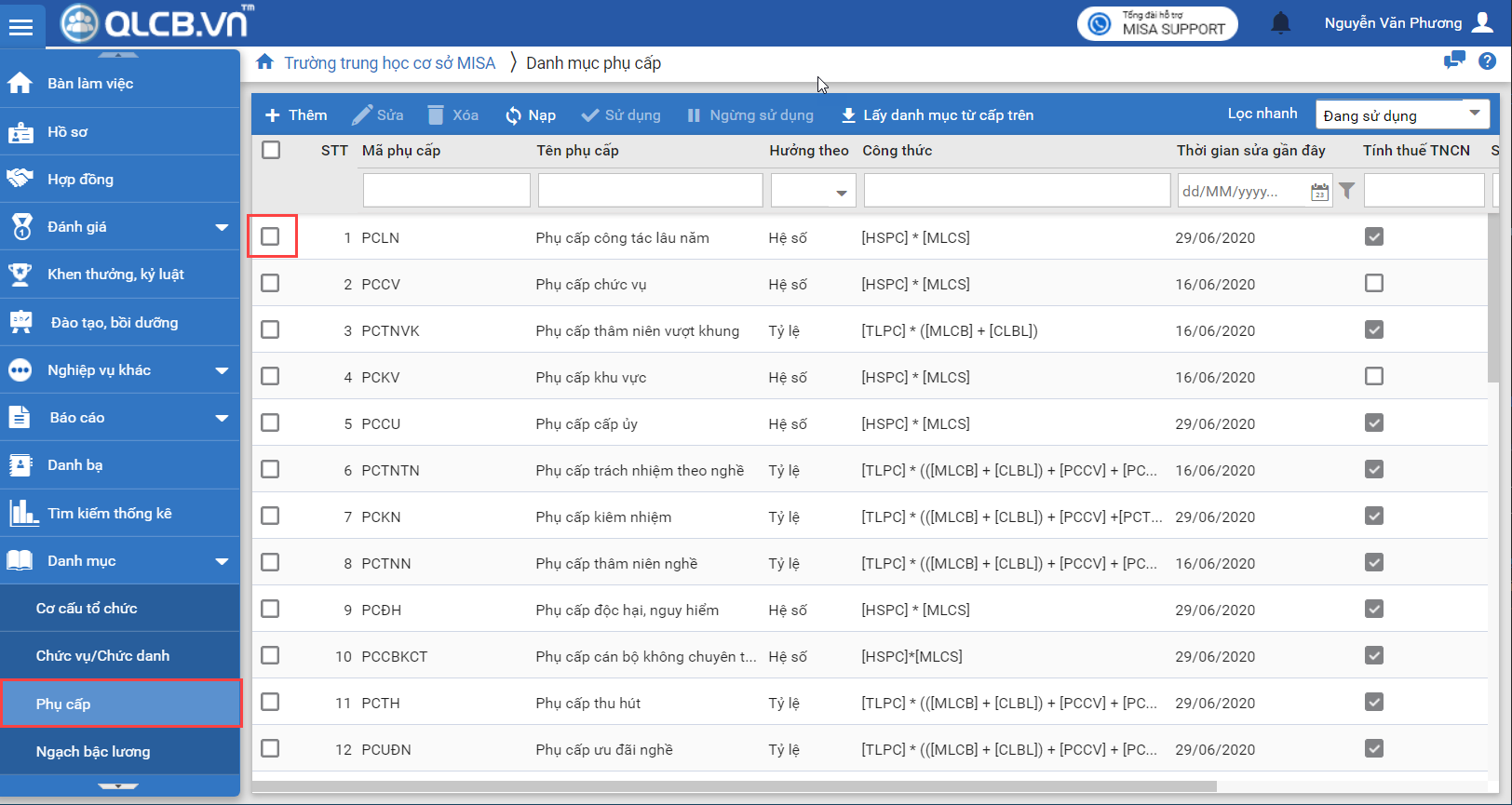The width and height of the screenshot is (1512, 805).
Task: Click the Tên phụ cấp filter field
Action: (x=650, y=191)
